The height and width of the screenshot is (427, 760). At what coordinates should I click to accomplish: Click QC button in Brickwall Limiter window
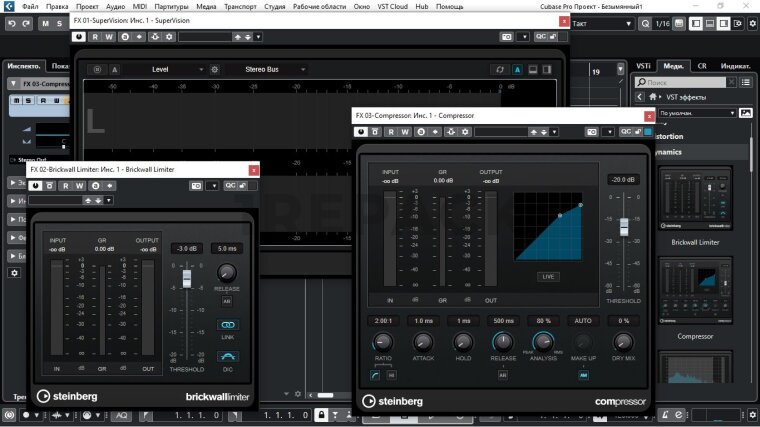231,185
